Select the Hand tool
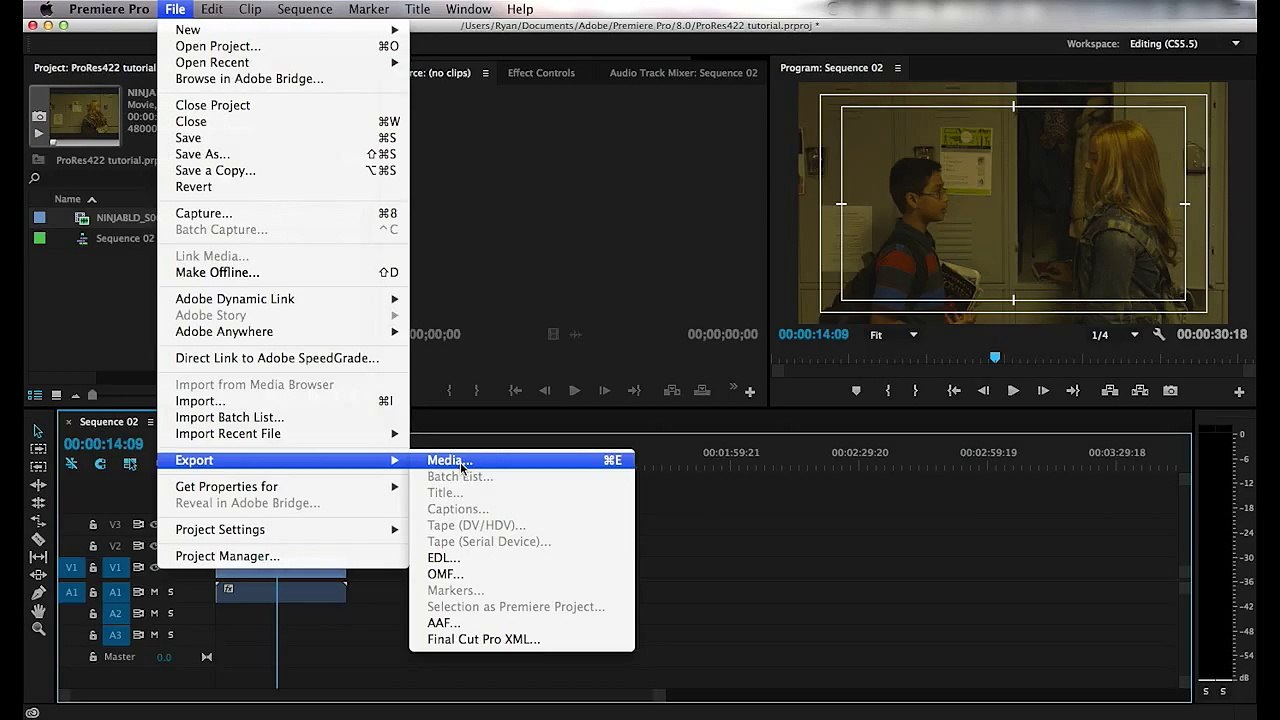The image size is (1280, 720). [38, 611]
